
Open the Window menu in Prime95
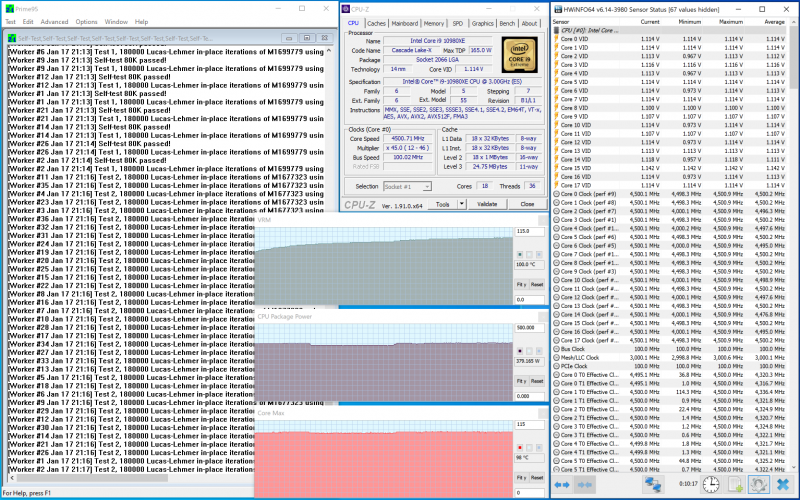coord(116,22)
